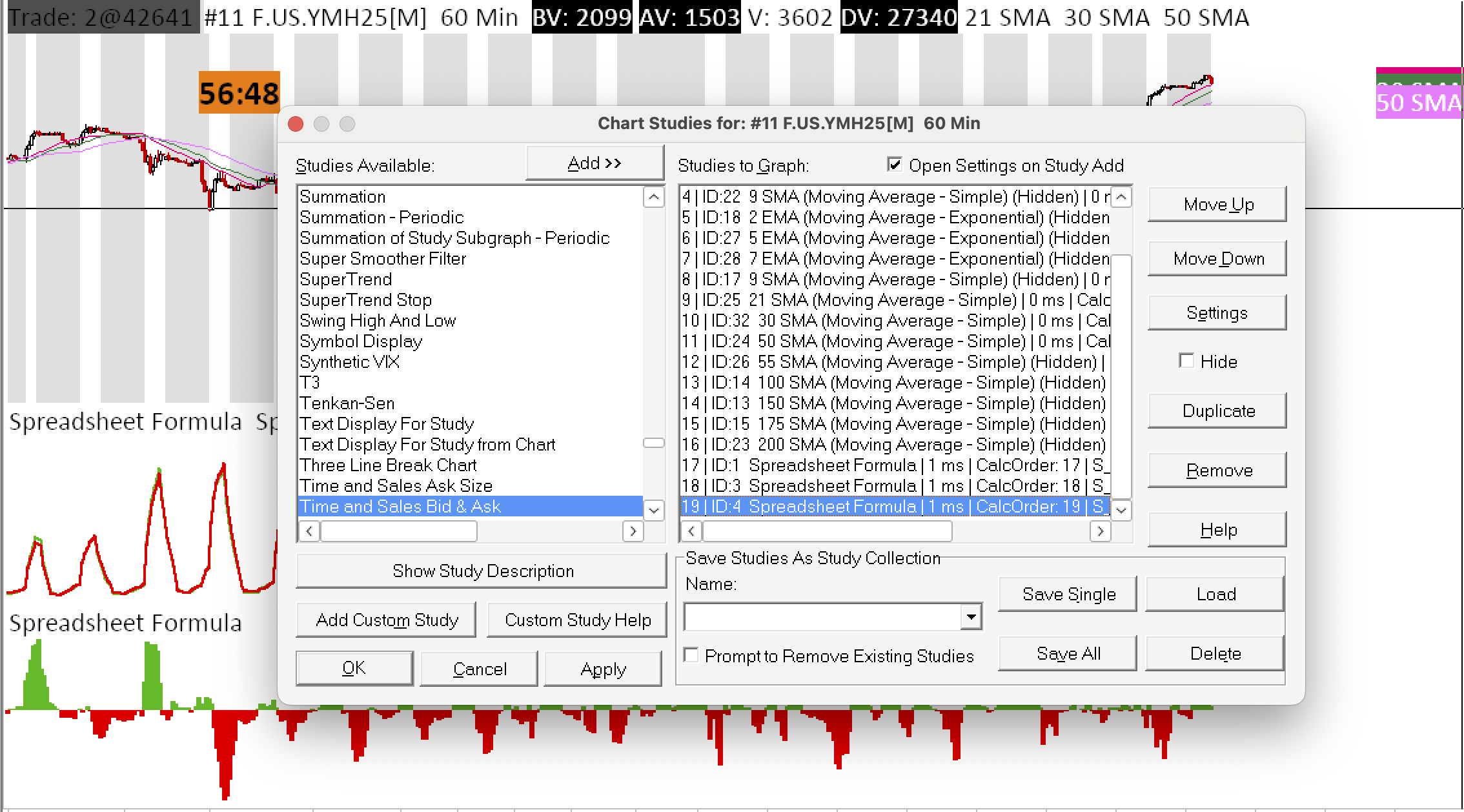
Task: Select SuperTrend in Studies Available
Action: pyautogui.click(x=346, y=279)
